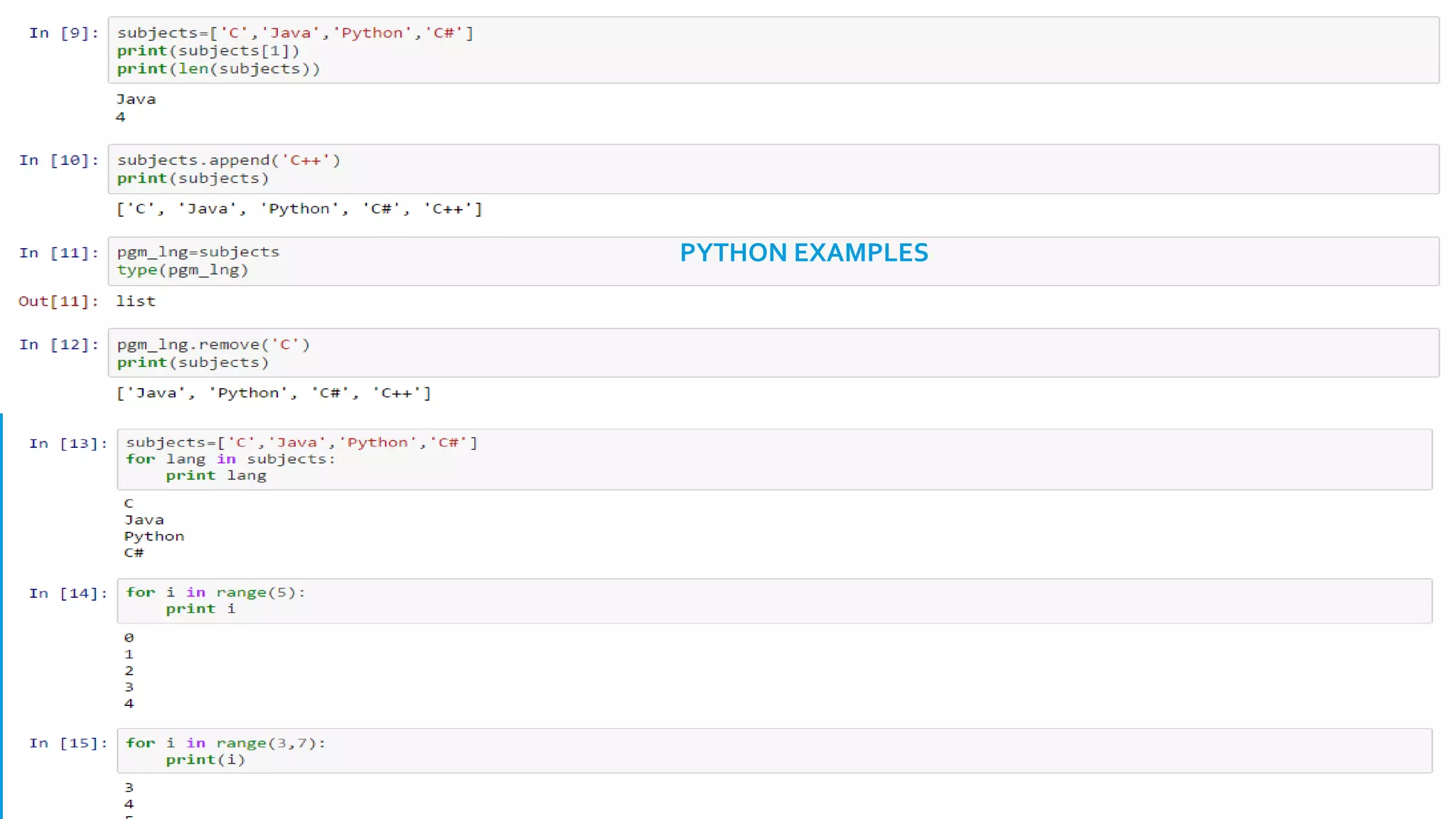Screen dimensions: 1456x819
Task: Click 'print(len(subjects))' code line
Action: coord(219,69)
